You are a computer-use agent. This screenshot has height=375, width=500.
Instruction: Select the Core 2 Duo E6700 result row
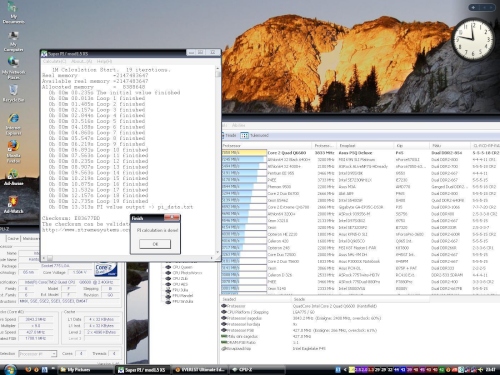[x=361, y=194]
